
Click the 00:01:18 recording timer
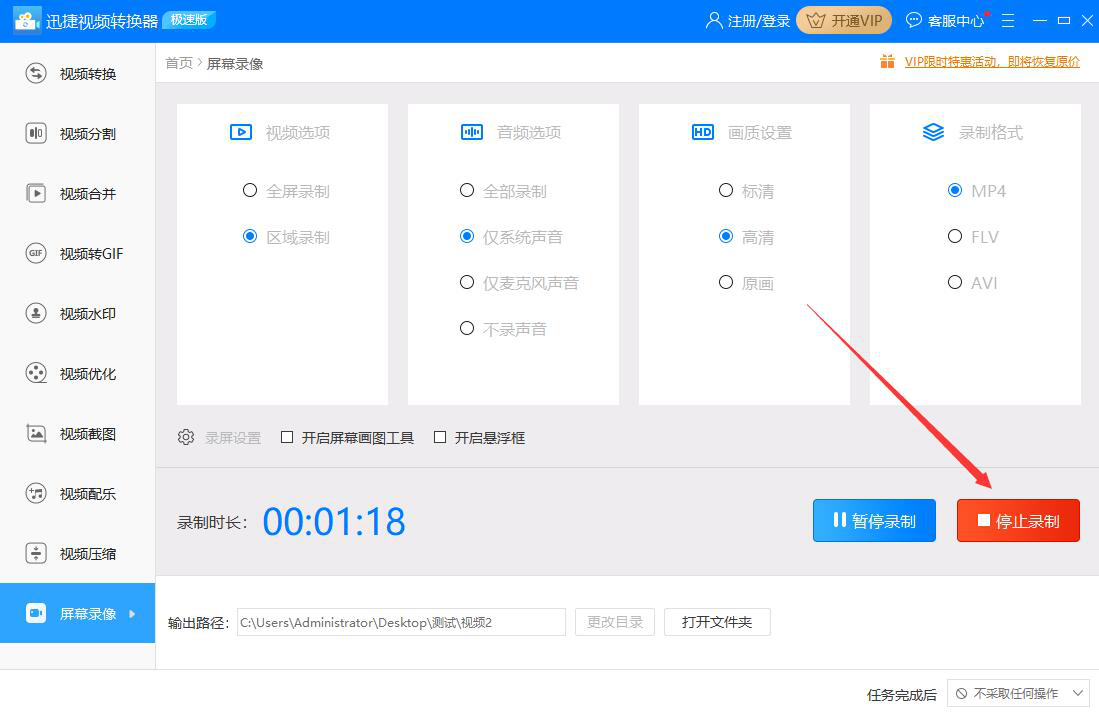[334, 522]
